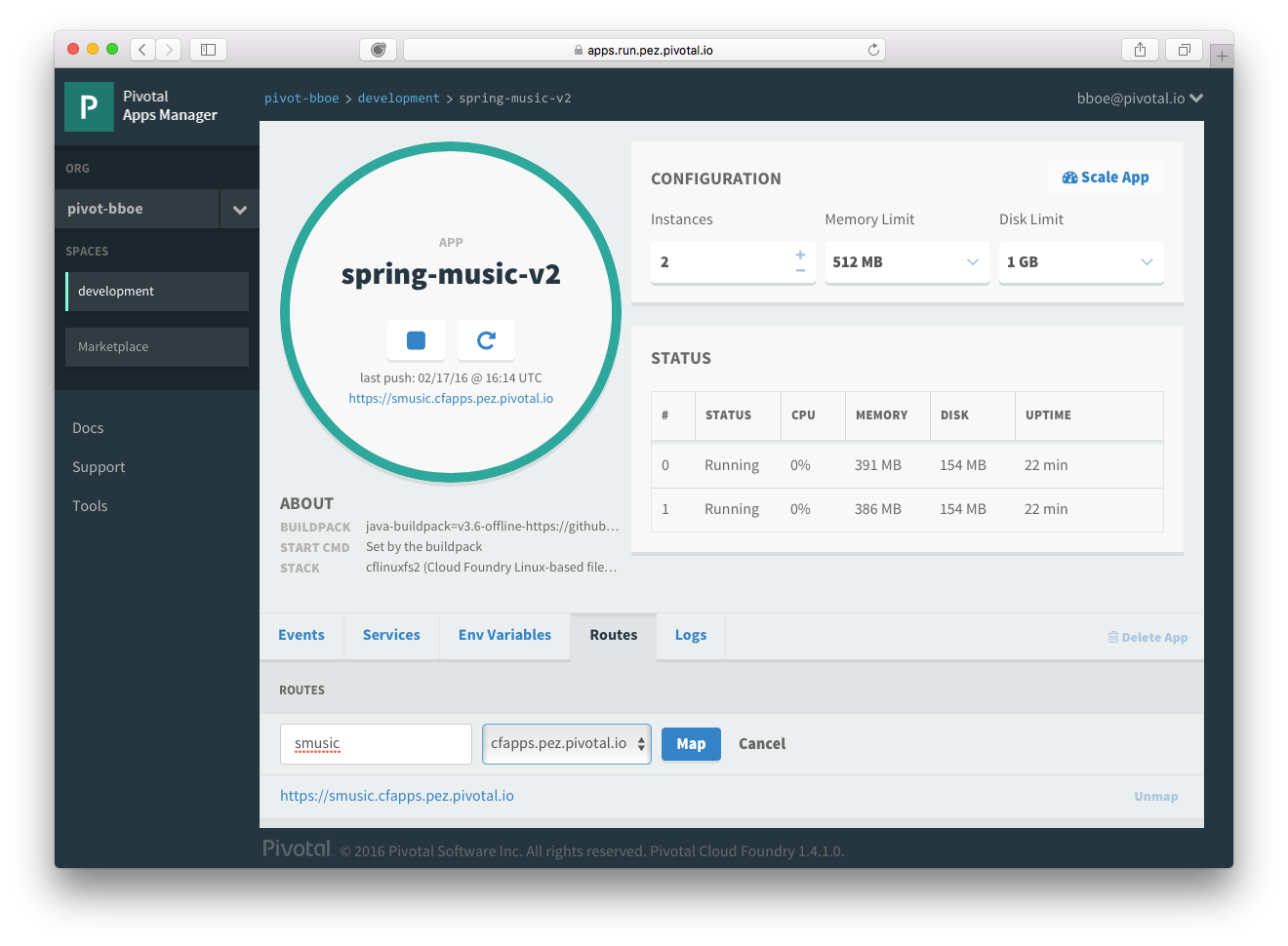
Task: Click Delete App link
Action: coord(1147,637)
